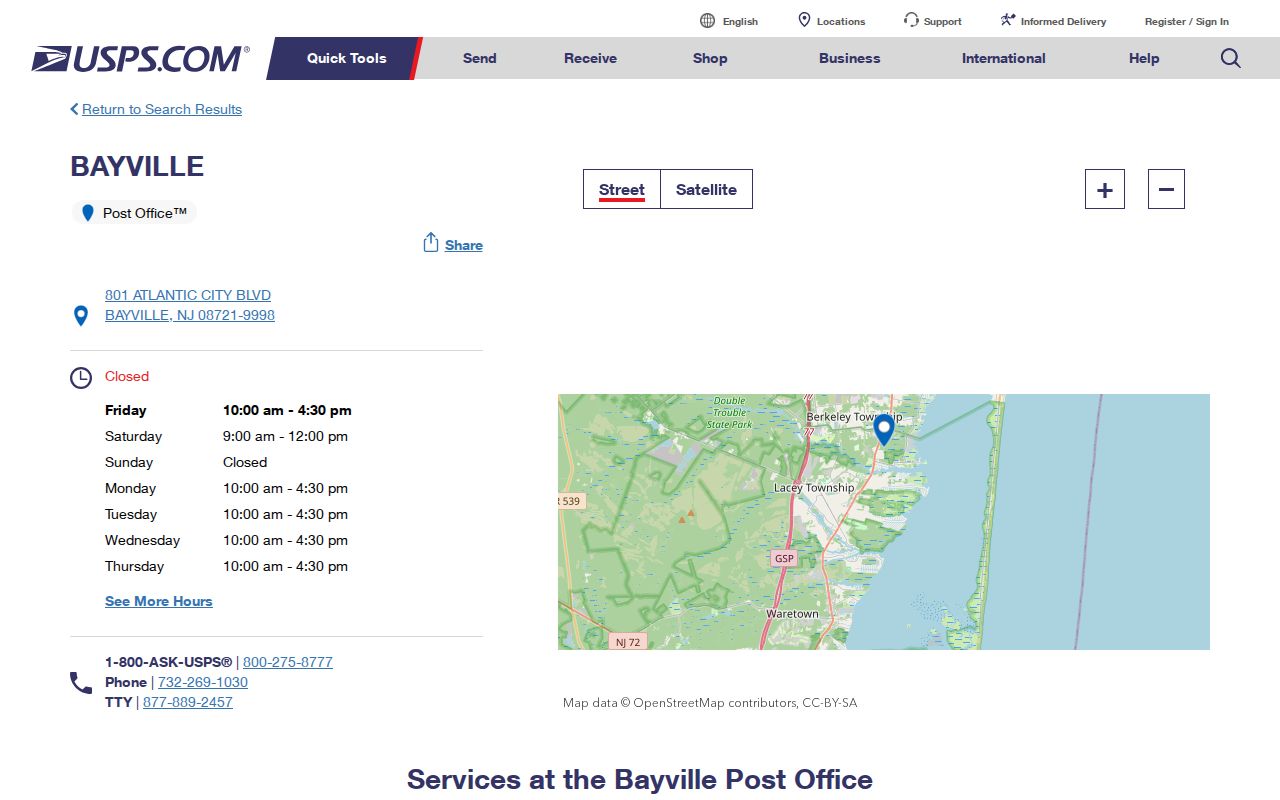Open the Help menu

tap(1144, 58)
